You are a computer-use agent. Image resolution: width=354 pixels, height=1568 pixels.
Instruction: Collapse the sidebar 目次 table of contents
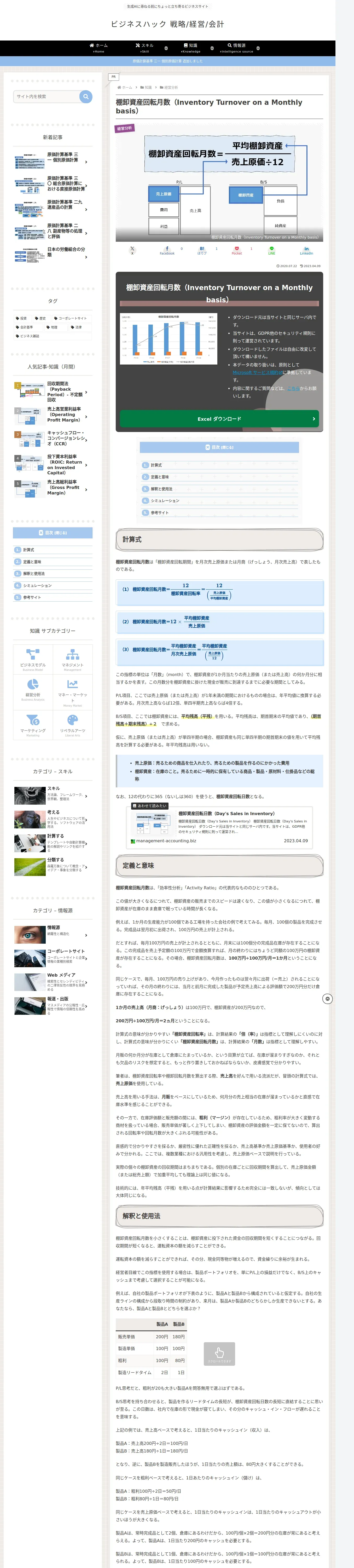coord(53,533)
